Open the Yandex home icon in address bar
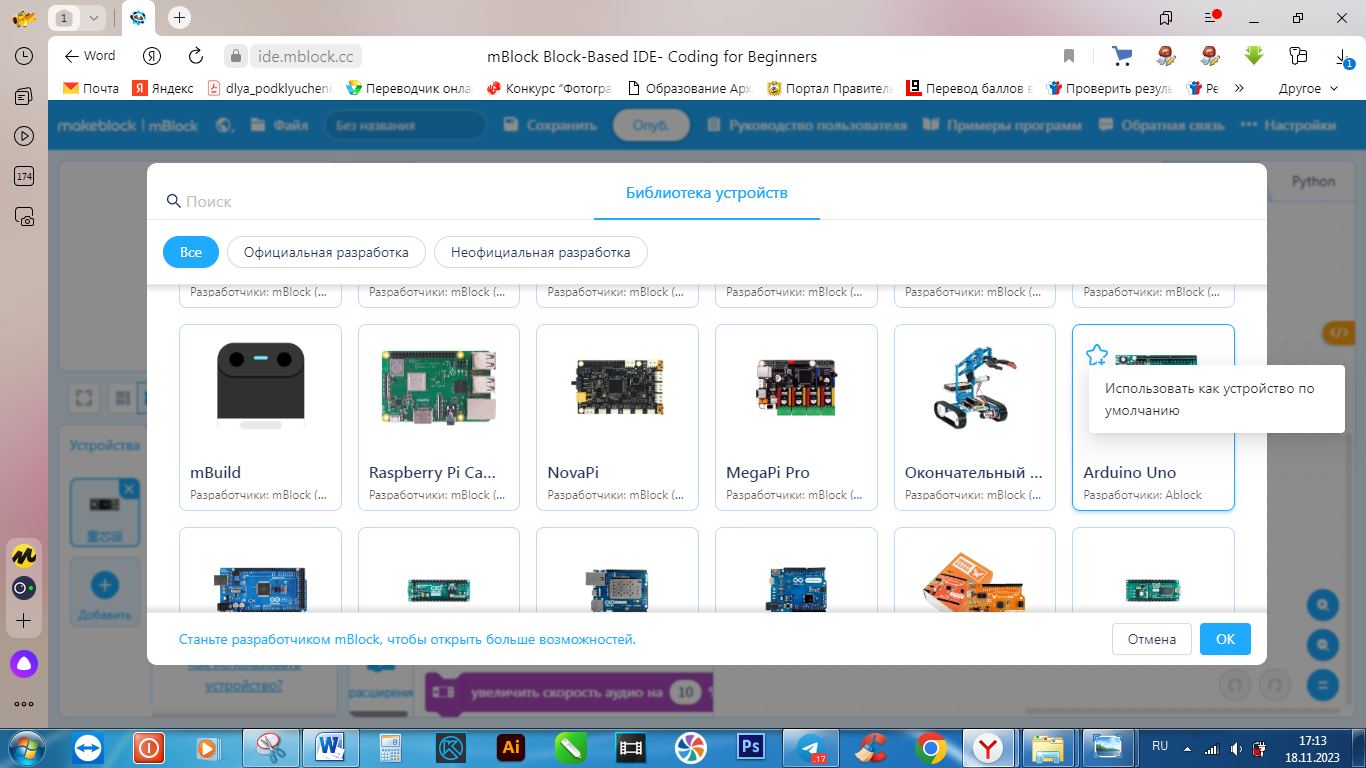Screen dimensions: 1366x768 click(x=152, y=56)
